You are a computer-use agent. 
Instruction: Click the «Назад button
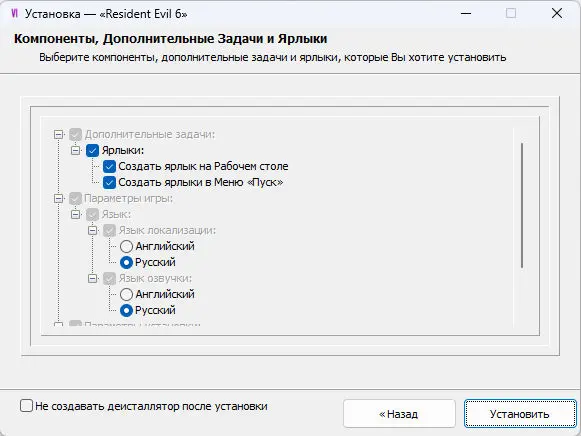(399, 413)
